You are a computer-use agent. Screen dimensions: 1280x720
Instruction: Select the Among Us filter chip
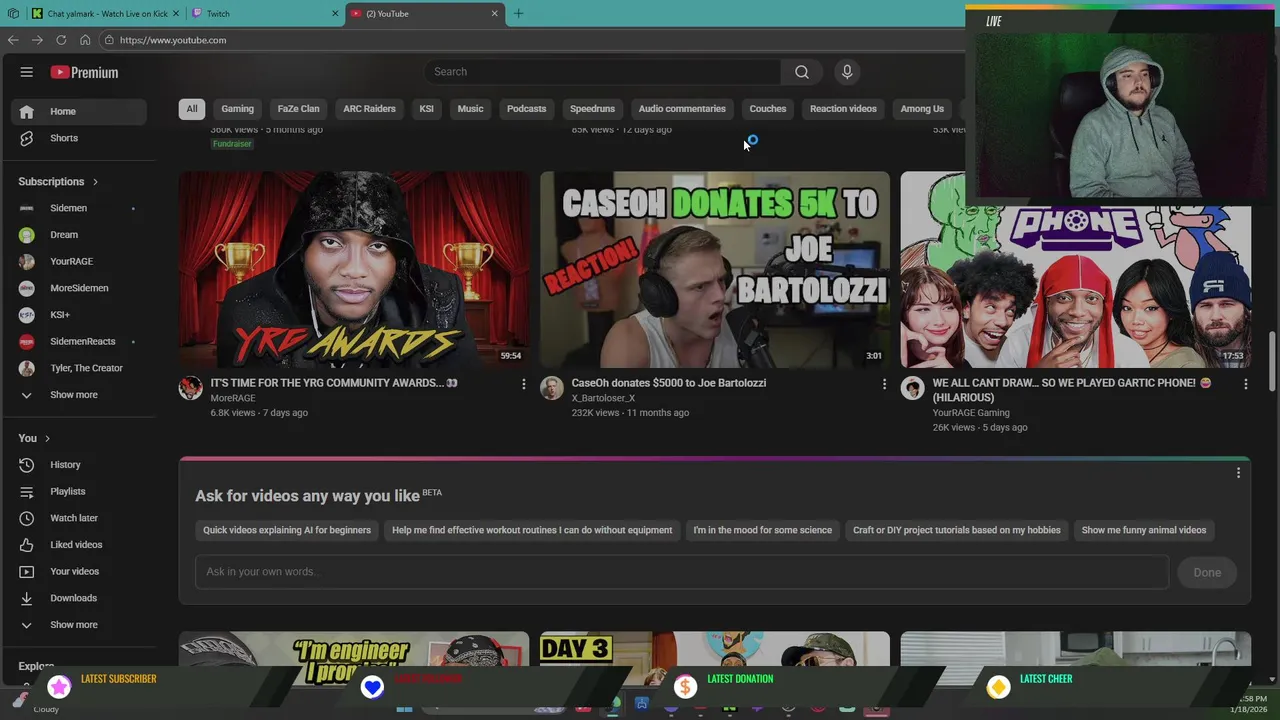tap(922, 109)
